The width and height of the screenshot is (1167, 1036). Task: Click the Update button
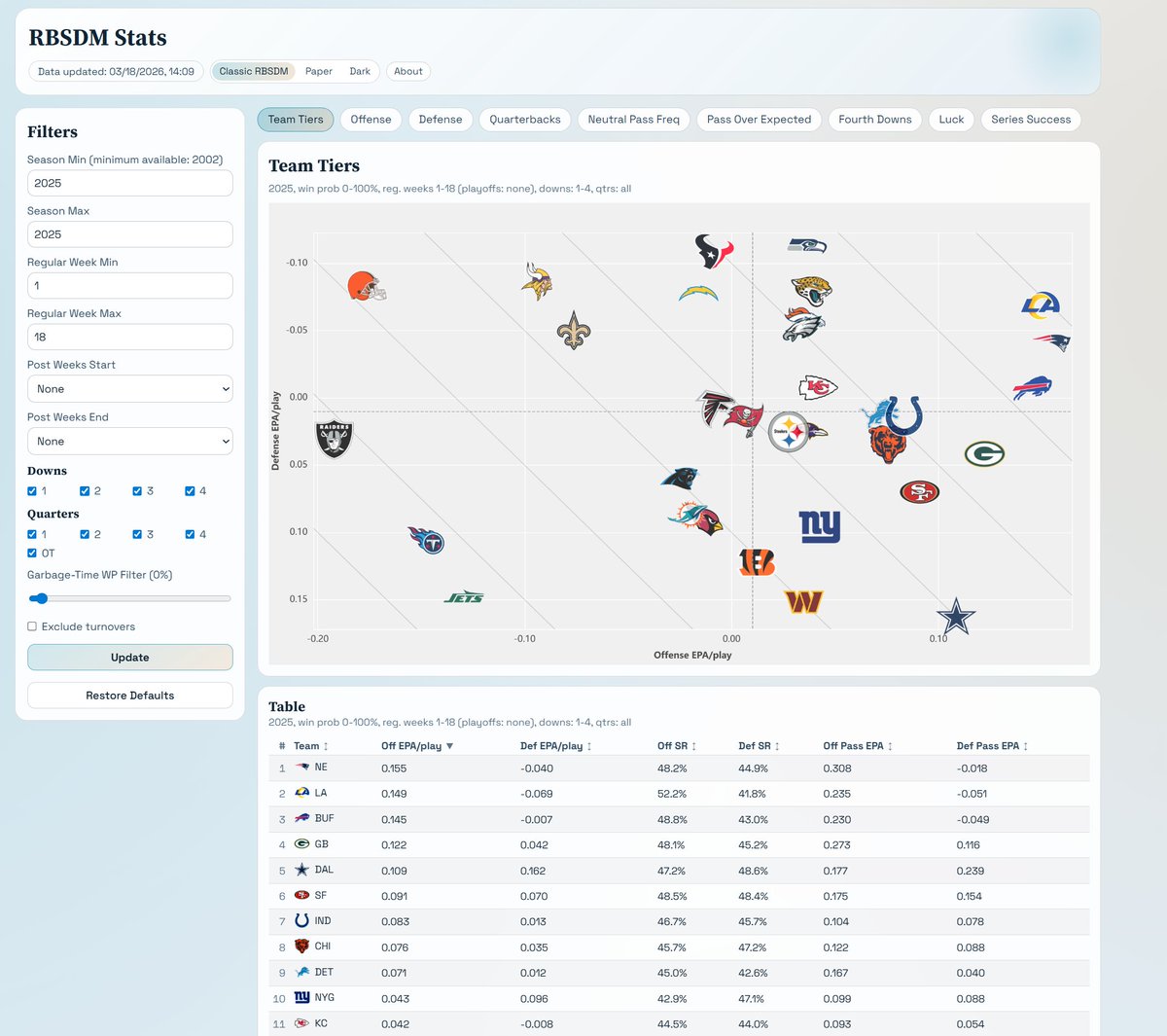click(x=130, y=658)
